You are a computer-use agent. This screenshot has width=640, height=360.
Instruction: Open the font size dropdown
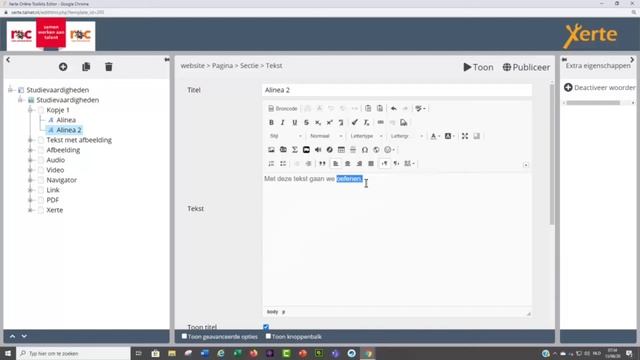pos(406,136)
